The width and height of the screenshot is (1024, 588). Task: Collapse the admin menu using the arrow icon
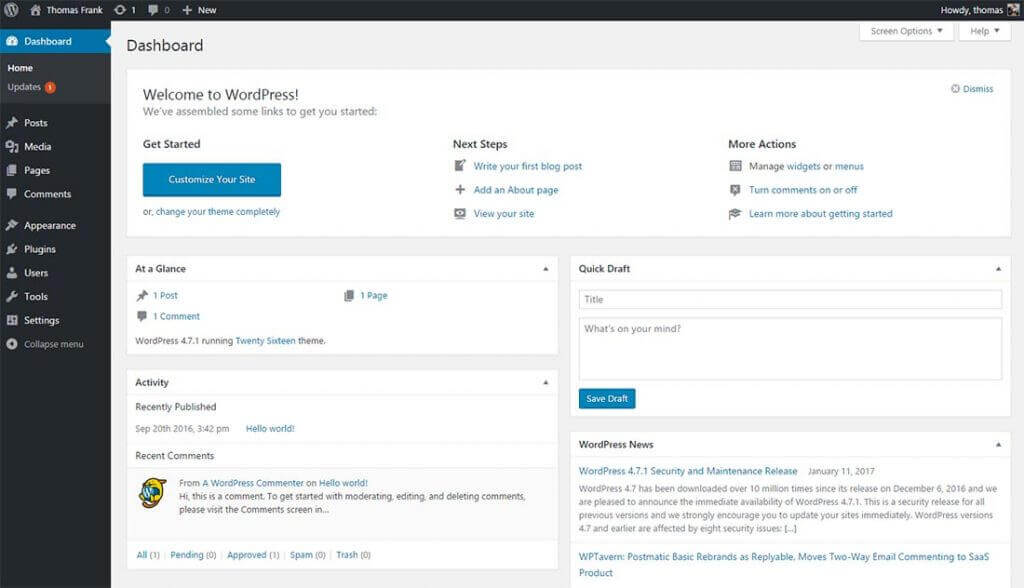(12, 344)
